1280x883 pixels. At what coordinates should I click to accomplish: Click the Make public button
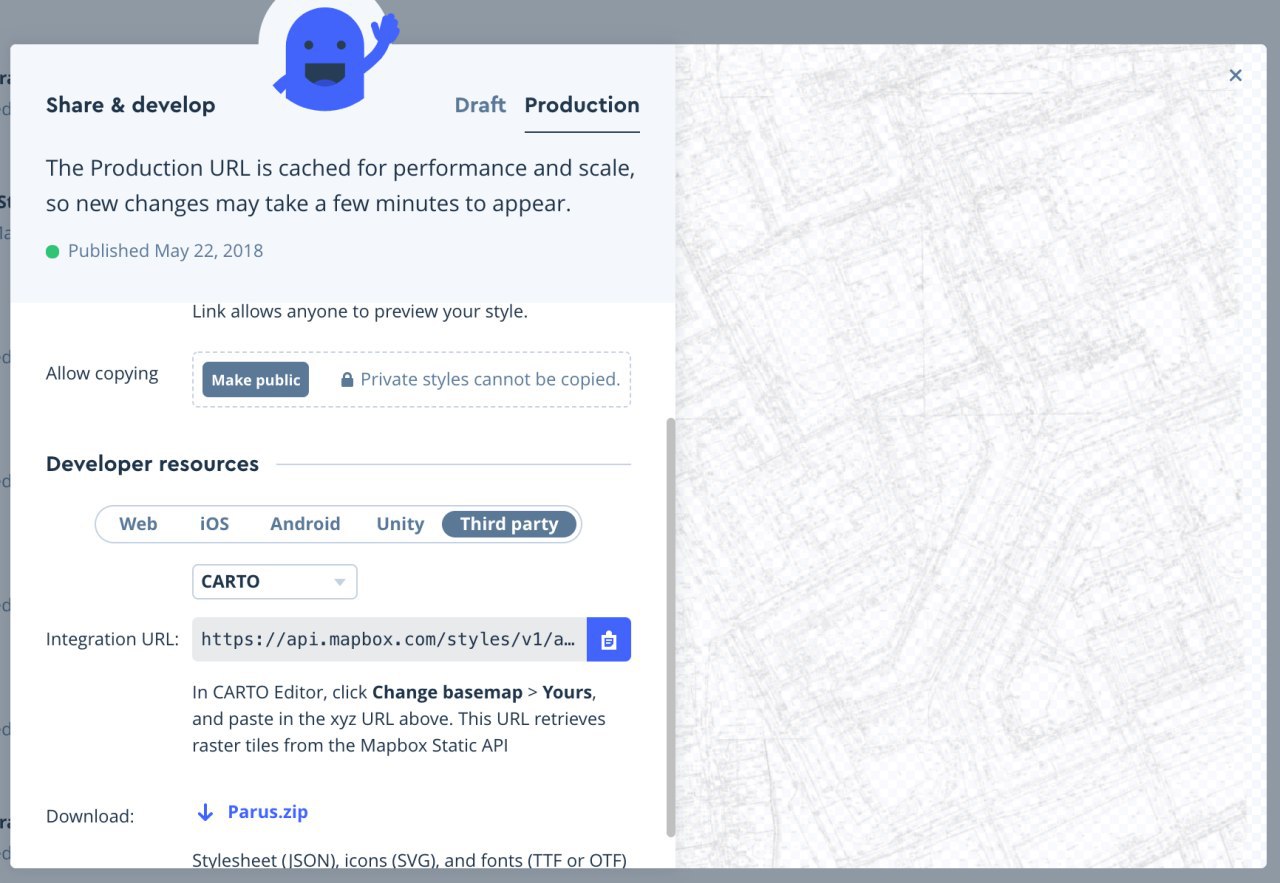[x=256, y=380]
